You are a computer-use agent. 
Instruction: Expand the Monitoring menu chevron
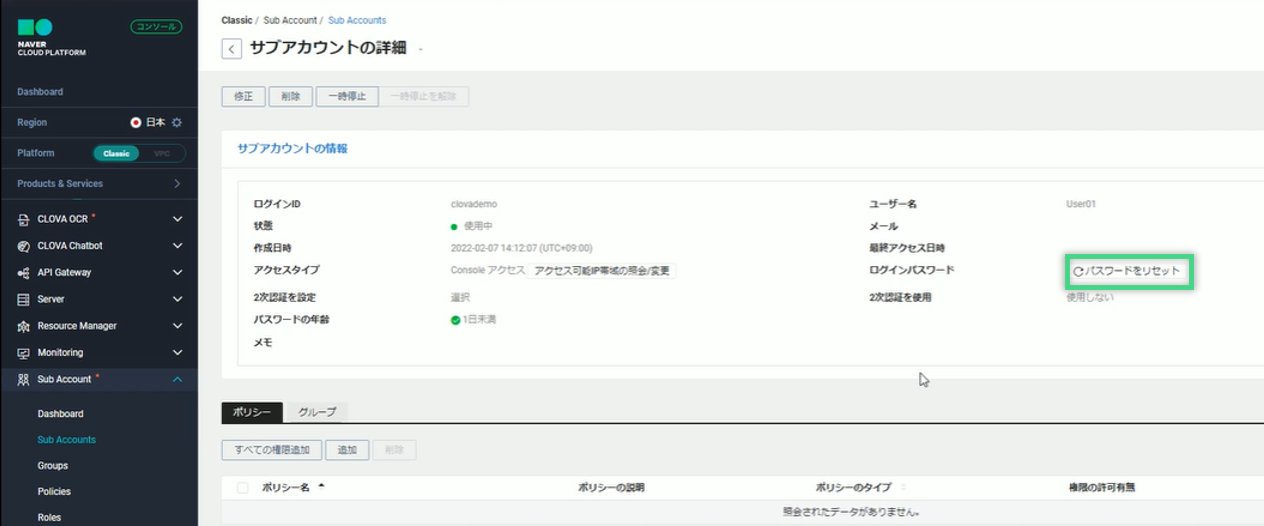click(x=177, y=353)
